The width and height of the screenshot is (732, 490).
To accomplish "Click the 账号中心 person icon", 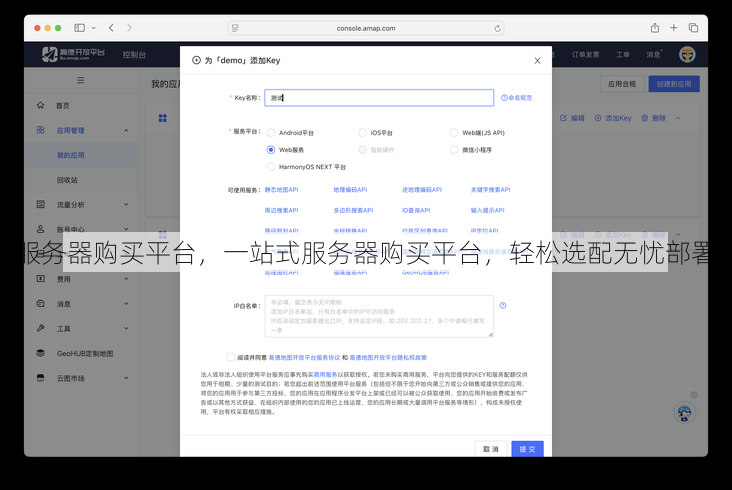I will [41, 229].
